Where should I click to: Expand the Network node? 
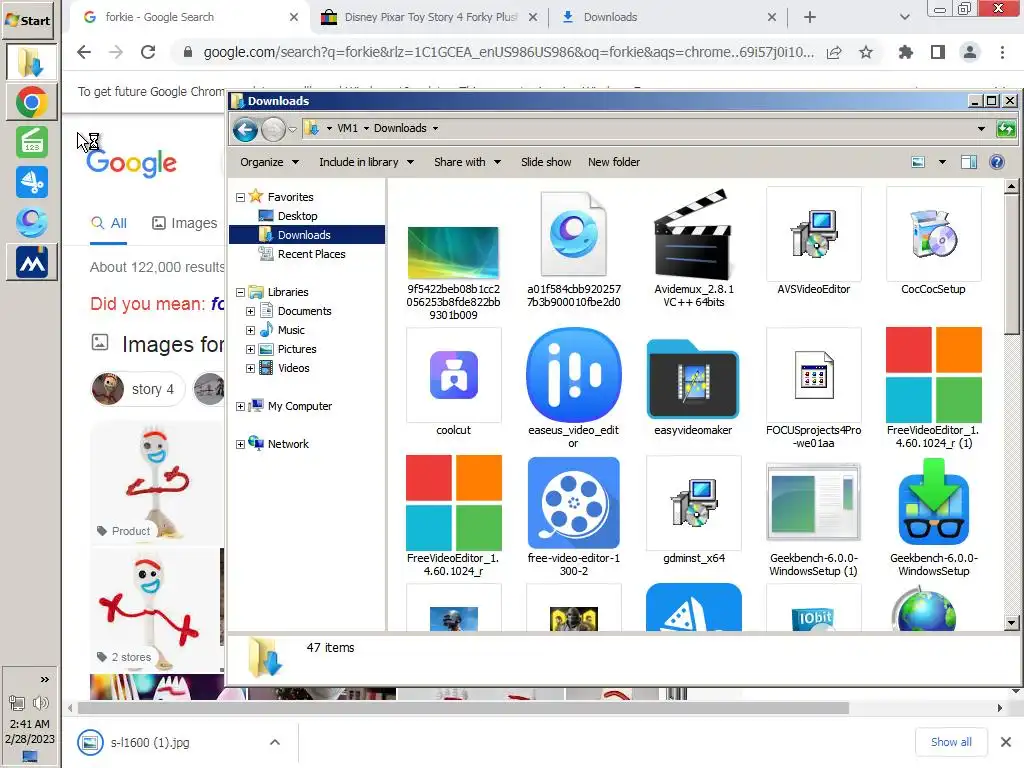point(240,444)
